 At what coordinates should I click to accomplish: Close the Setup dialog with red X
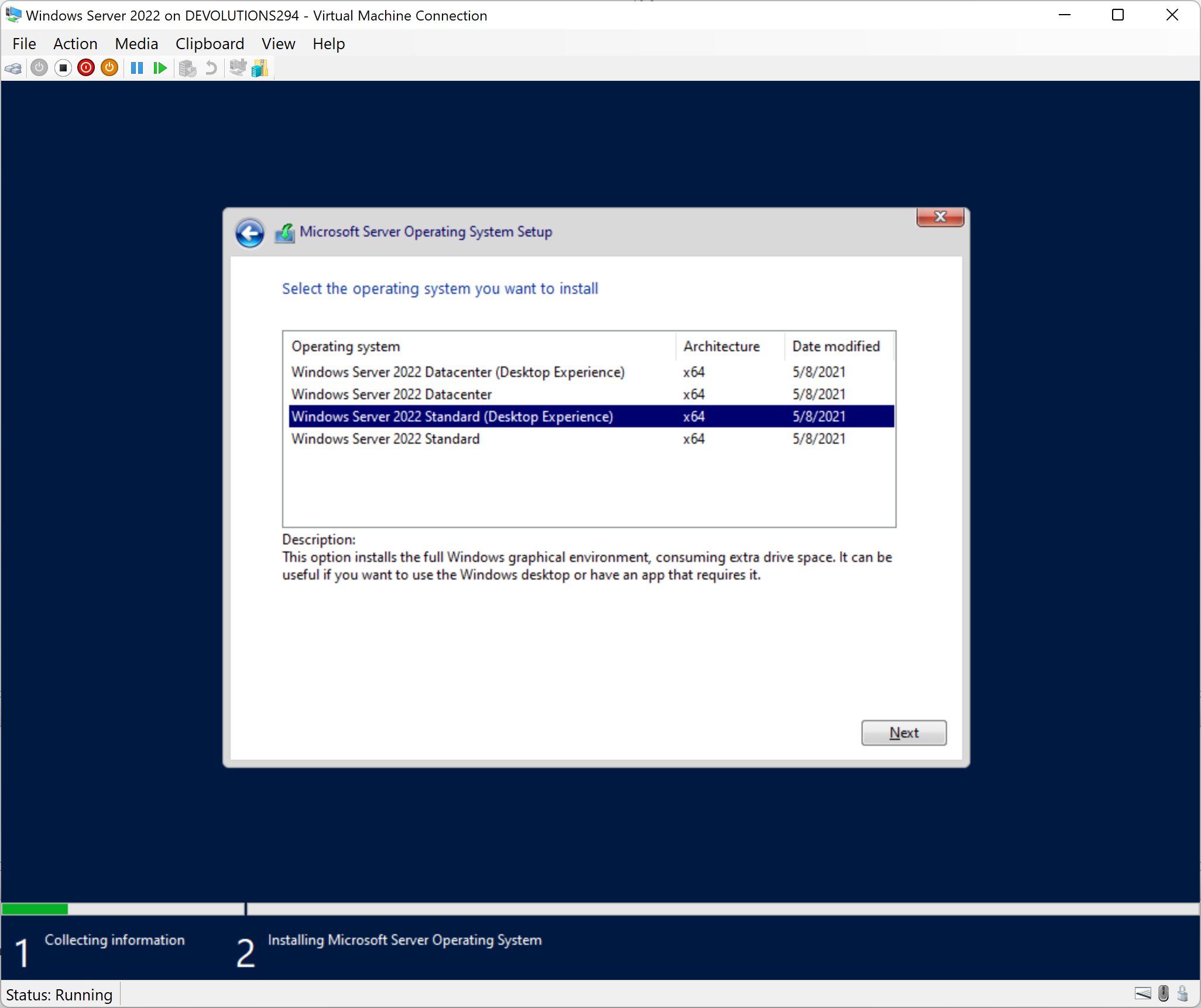pos(940,217)
